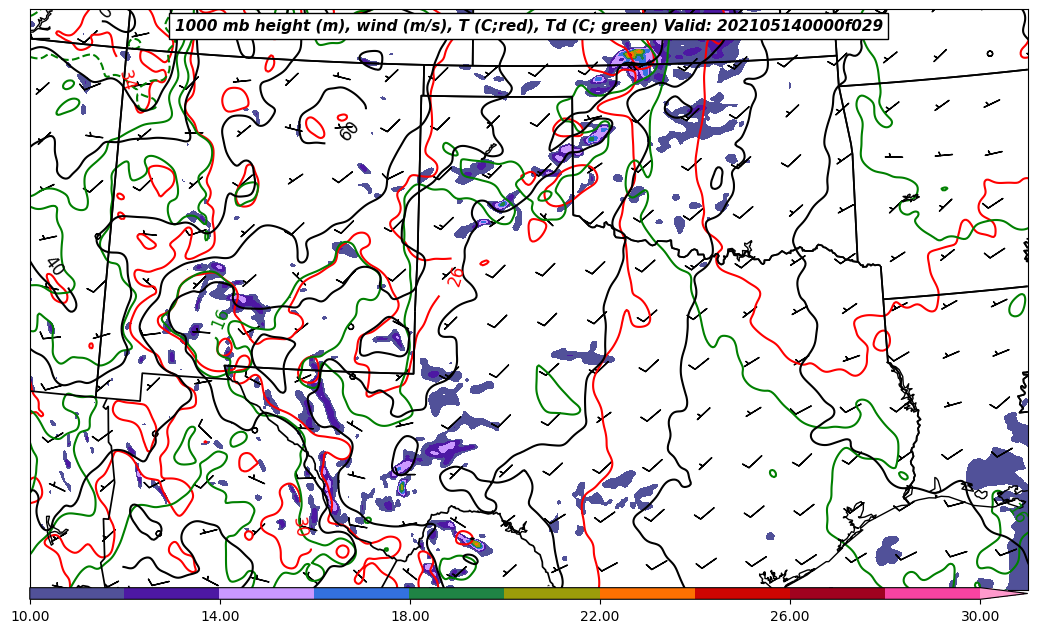The image size is (1037, 633).
Task: Click the 18.00 colorbar tick label
Action: tap(409, 616)
